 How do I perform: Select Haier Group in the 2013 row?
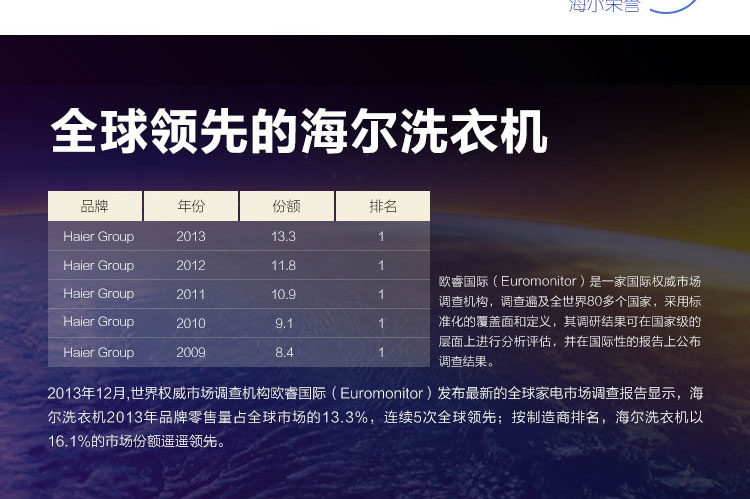tap(99, 236)
